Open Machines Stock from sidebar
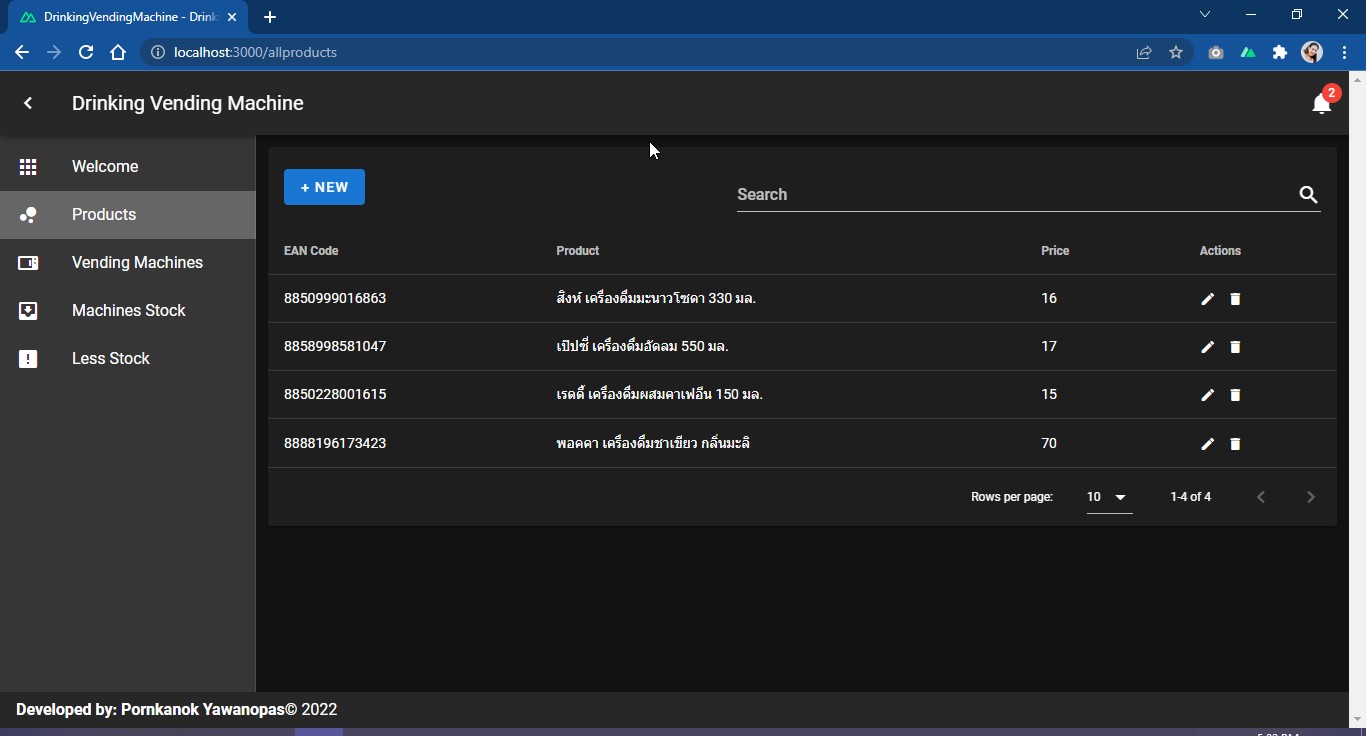The height and width of the screenshot is (736, 1366). [128, 311]
